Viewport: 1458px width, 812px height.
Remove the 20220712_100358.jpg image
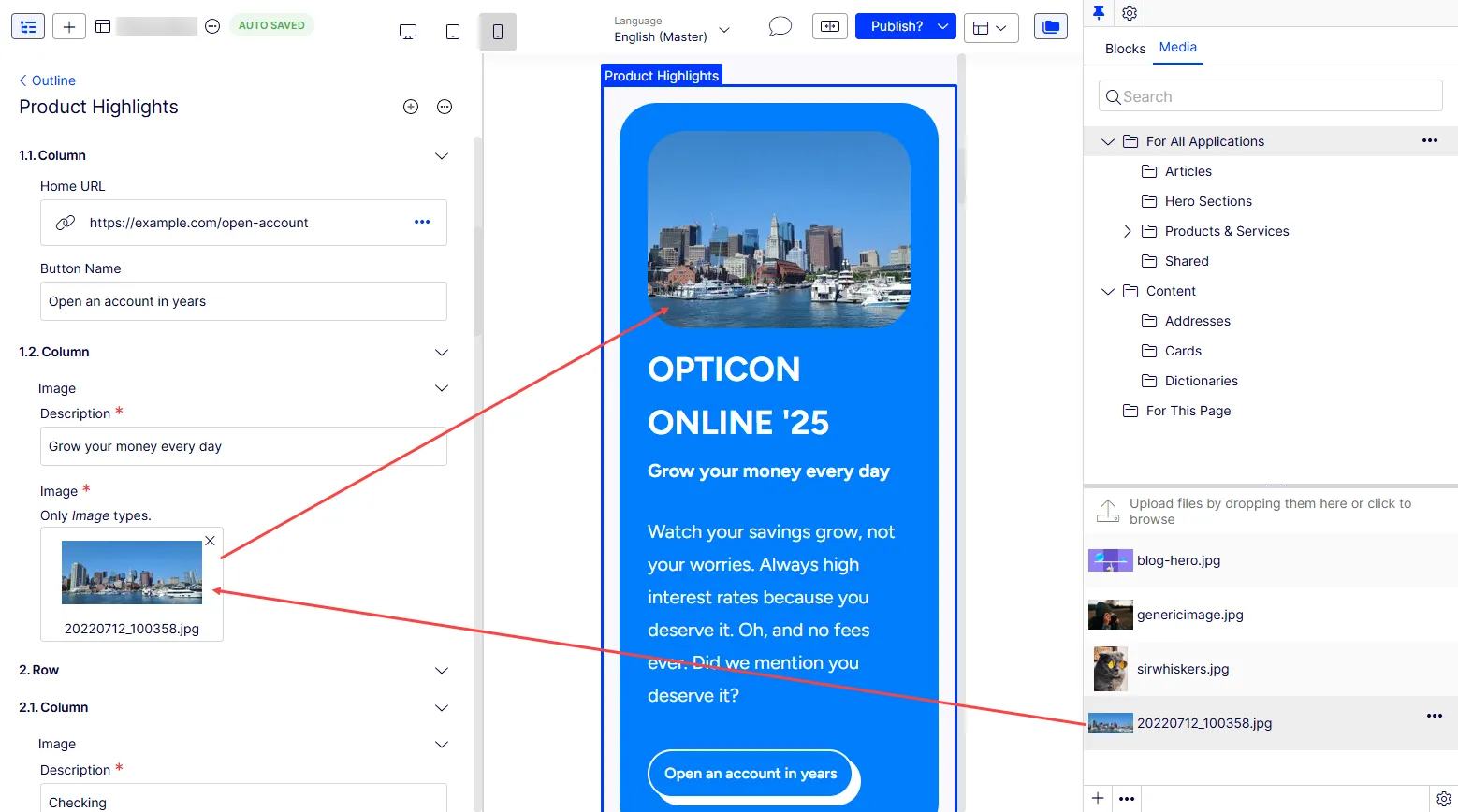point(211,541)
